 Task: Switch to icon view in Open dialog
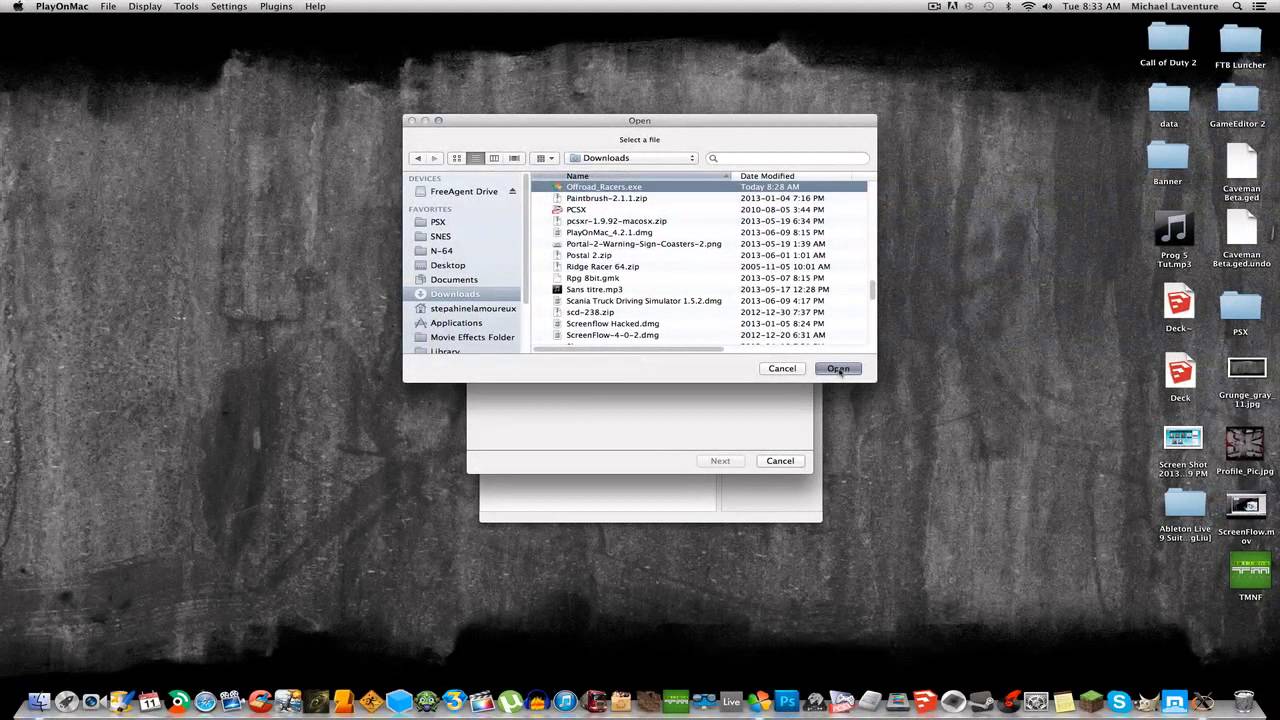coord(457,158)
